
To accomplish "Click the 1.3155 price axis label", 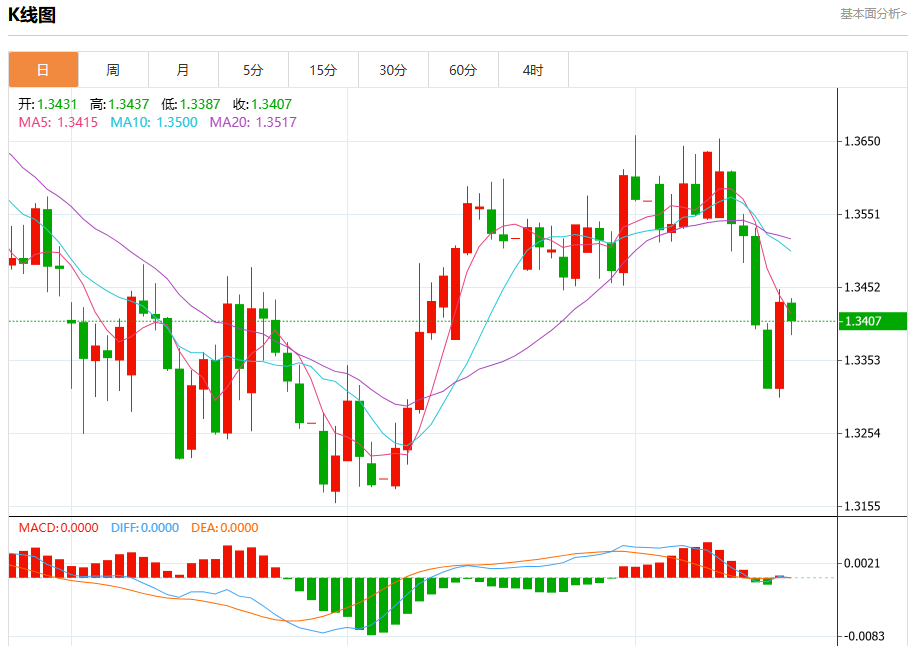I will (862, 506).
